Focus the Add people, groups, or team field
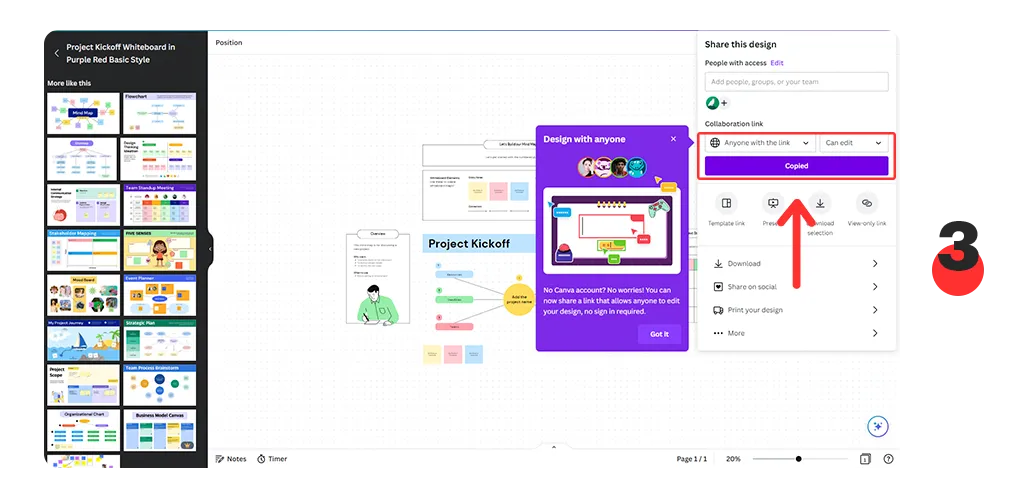The image size is (1018, 499). coord(797,82)
